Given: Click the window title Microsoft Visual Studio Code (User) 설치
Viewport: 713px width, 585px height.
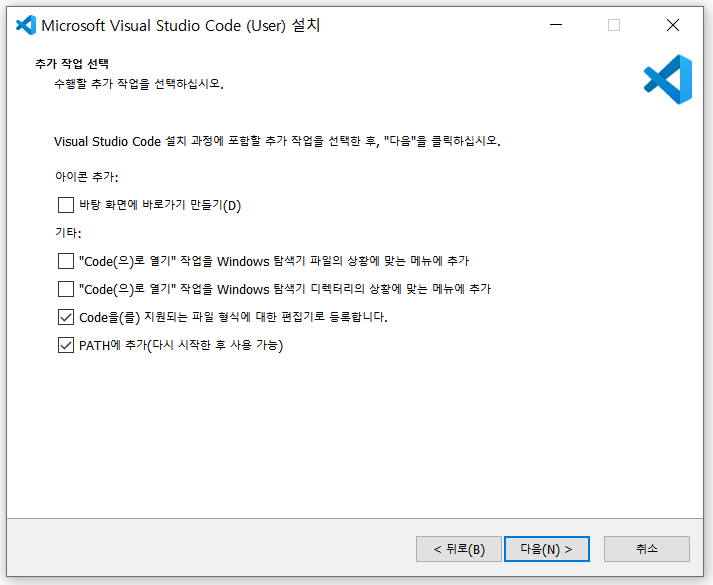Looking at the screenshot, I should point(181,25).
